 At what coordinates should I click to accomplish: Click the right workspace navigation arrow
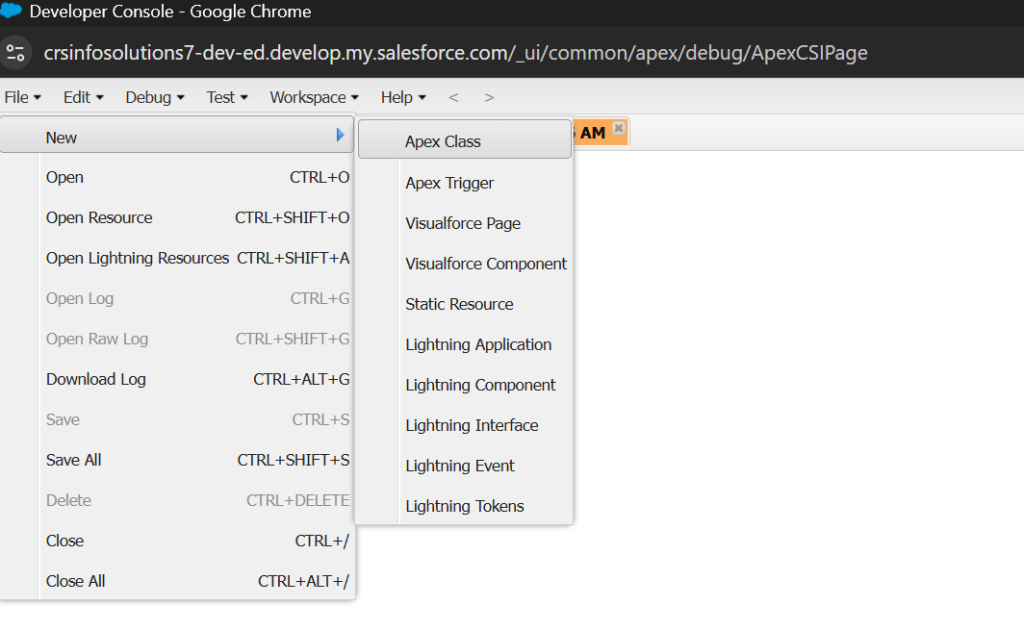coord(487,97)
